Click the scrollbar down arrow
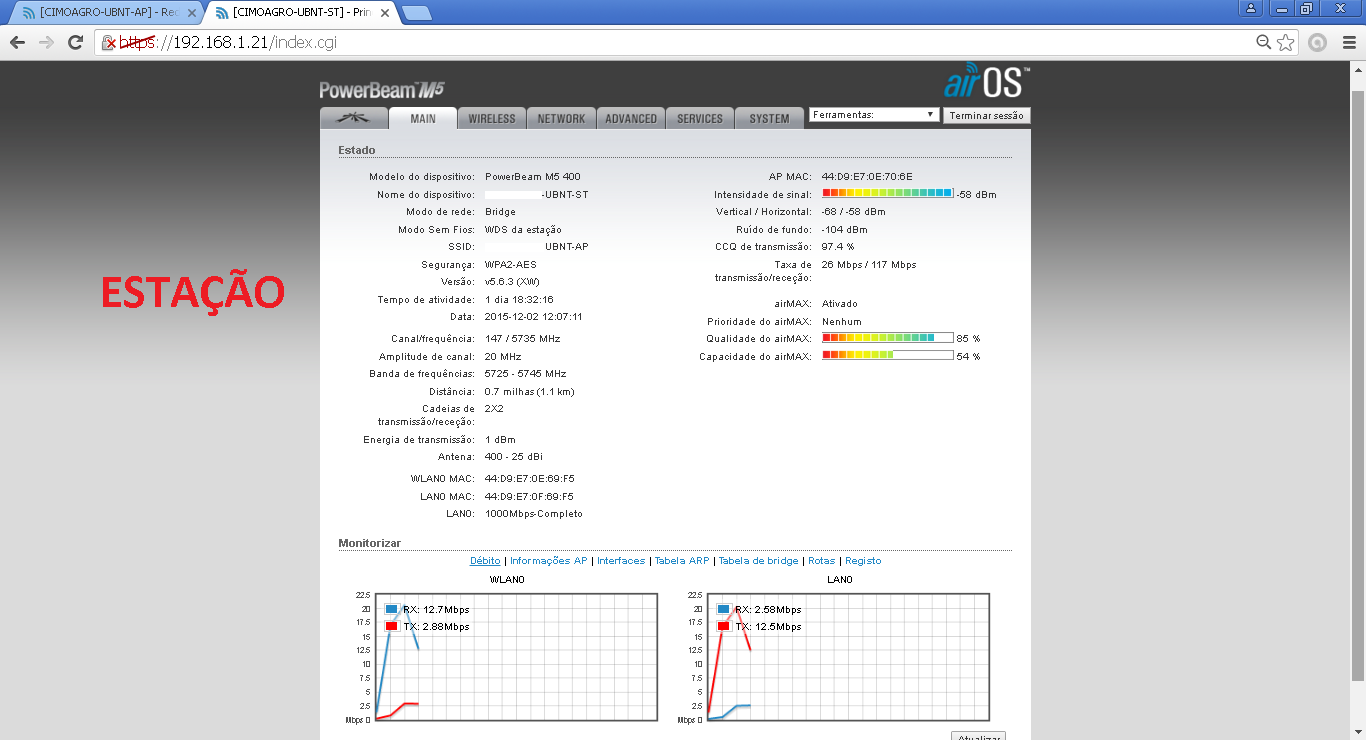The height and width of the screenshot is (740, 1366). pos(1357,731)
